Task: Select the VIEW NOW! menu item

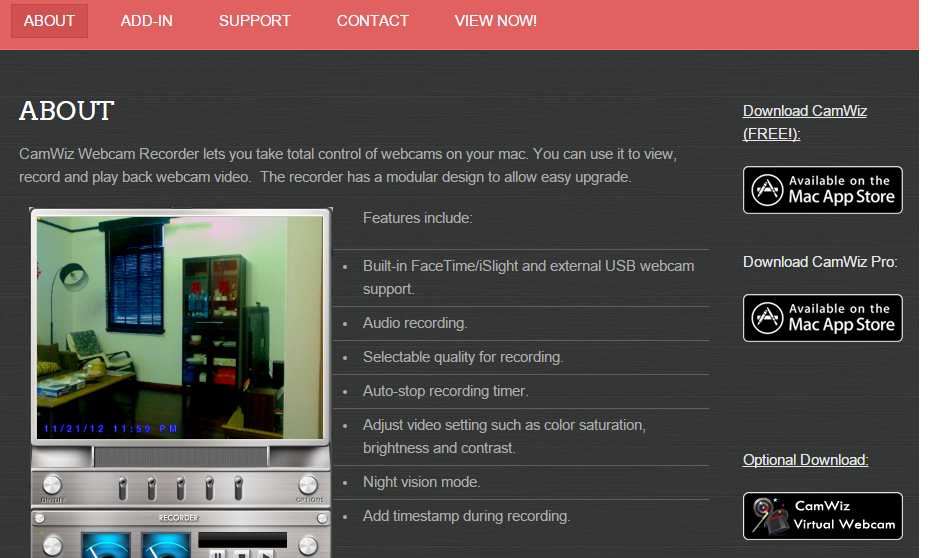Action: click(x=495, y=21)
